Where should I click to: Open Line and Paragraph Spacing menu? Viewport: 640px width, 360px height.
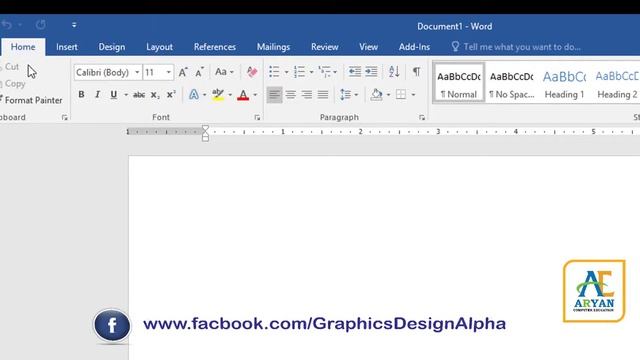click(349, 95)
